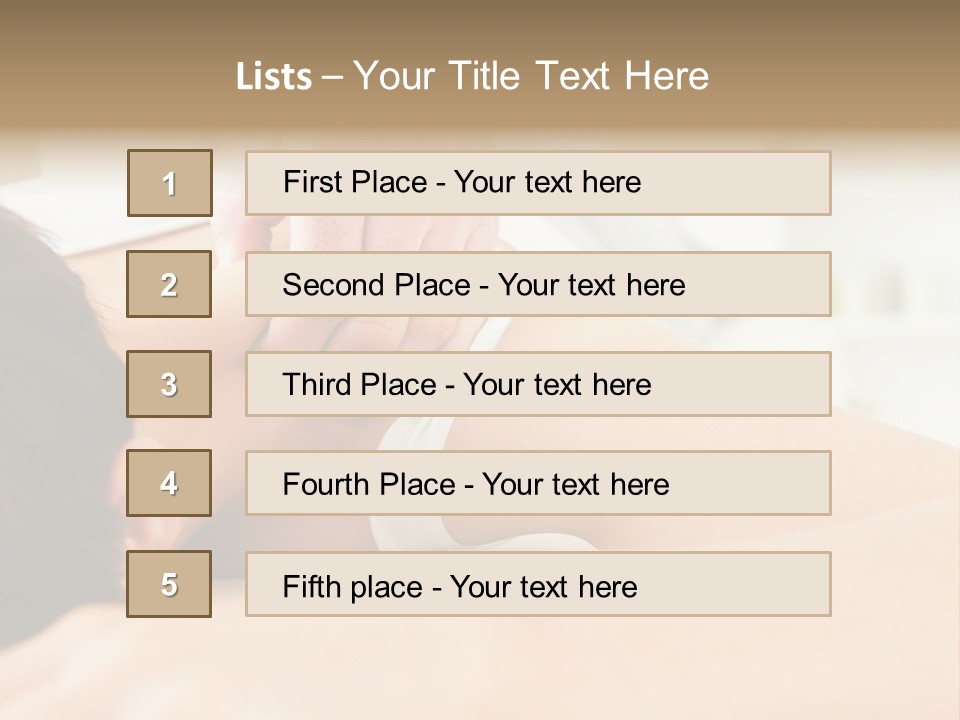This screenshot has width=960, height=720.
Task: Select the Your Title Text Here heading
Action: pos(531,76)
